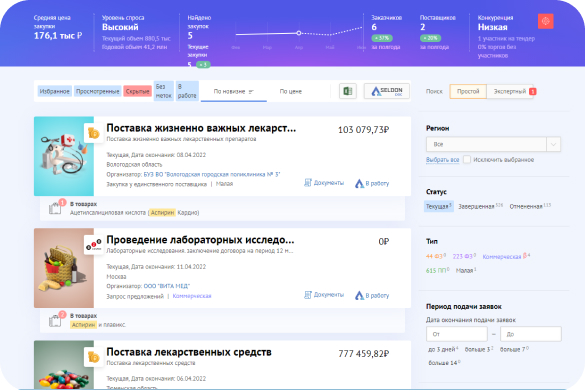Sort by 'По цене' tab
Viewport: 585px width, 392px height.
[291, 91]
